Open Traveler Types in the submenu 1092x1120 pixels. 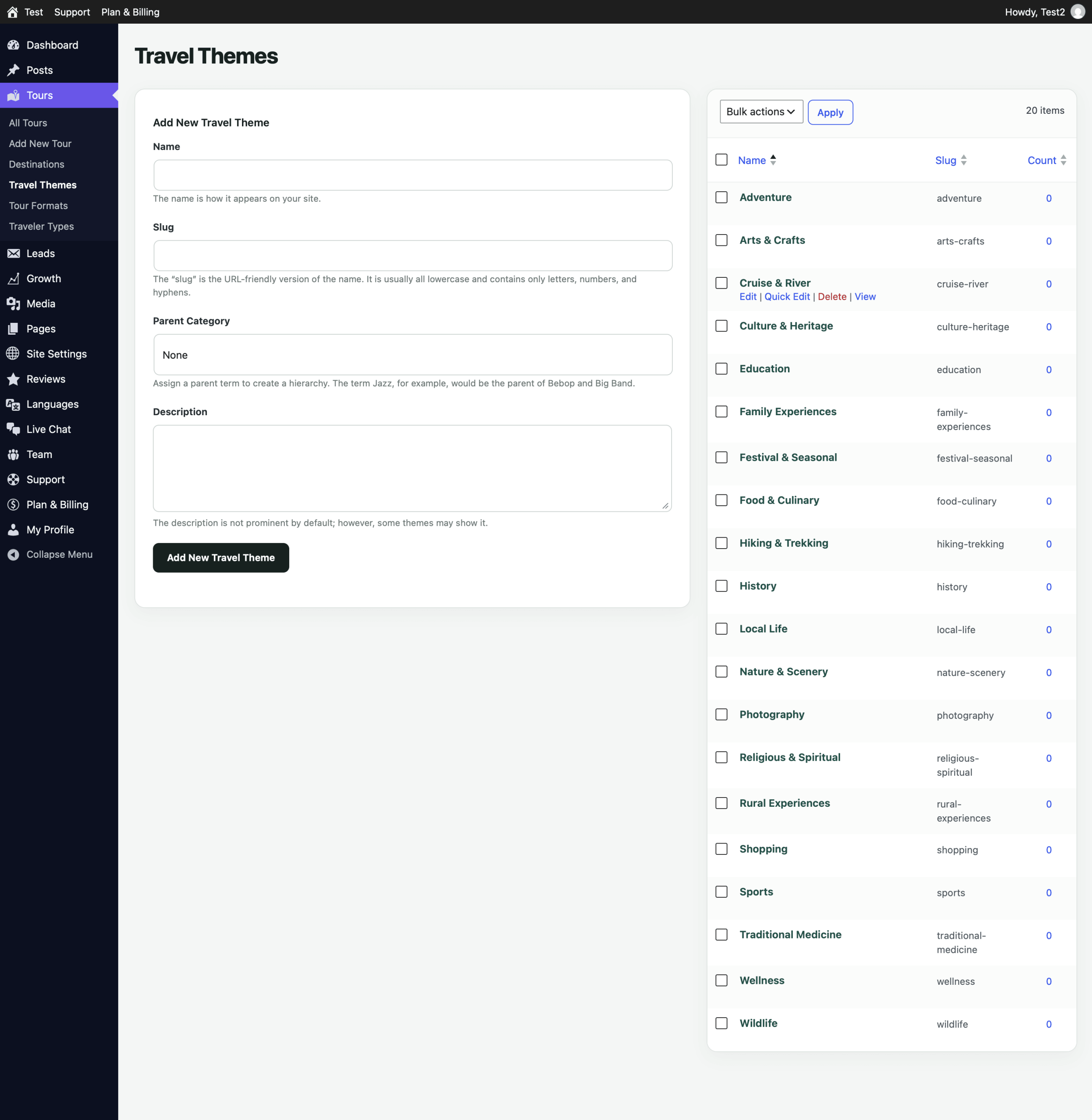point(41,226)
